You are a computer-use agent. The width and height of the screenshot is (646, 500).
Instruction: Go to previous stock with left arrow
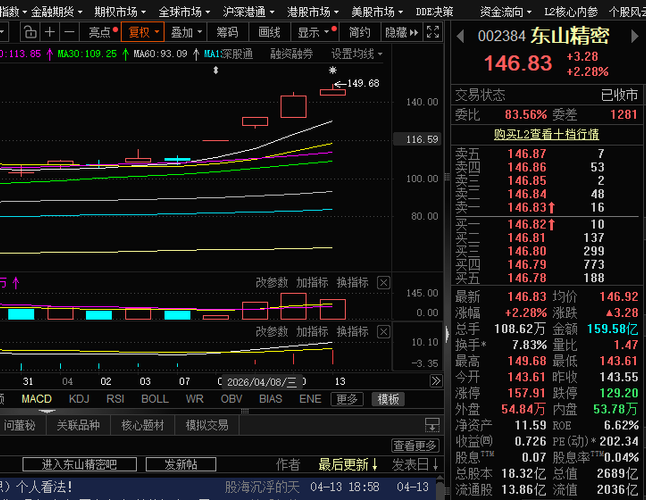pos(461,37)
